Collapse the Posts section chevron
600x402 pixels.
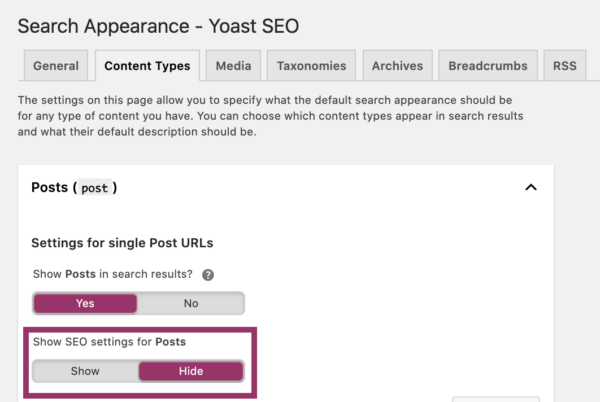click(x=531, y=187)
